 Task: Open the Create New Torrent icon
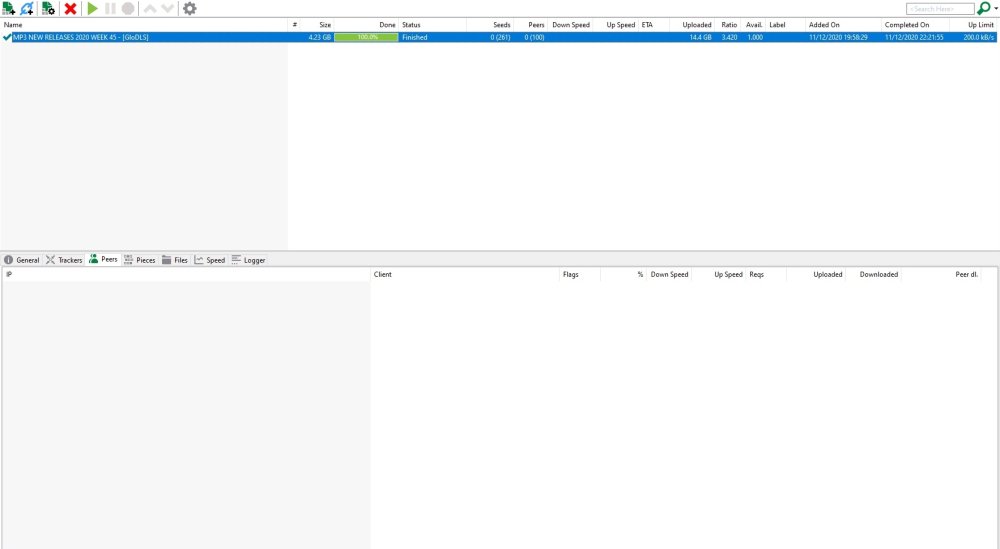coord(48,8)
